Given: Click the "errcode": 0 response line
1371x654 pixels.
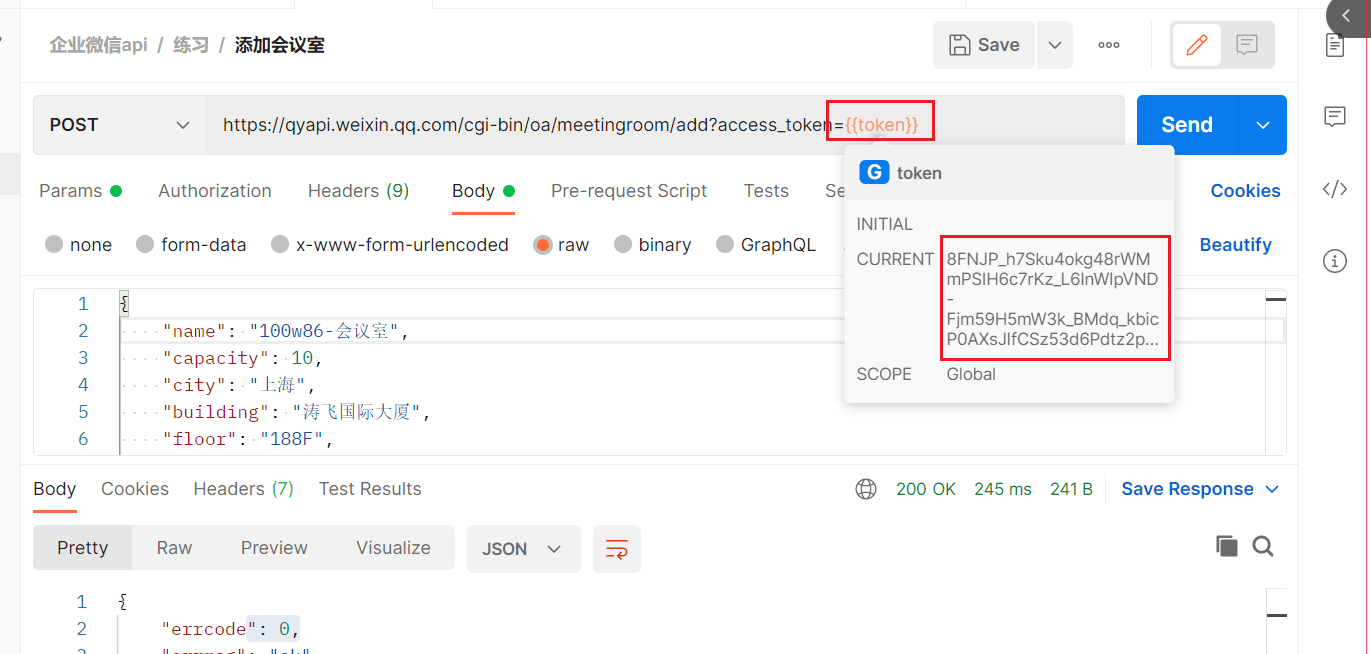Looking at the screenshot, I should pyautogui.click(x=231, y=629).
